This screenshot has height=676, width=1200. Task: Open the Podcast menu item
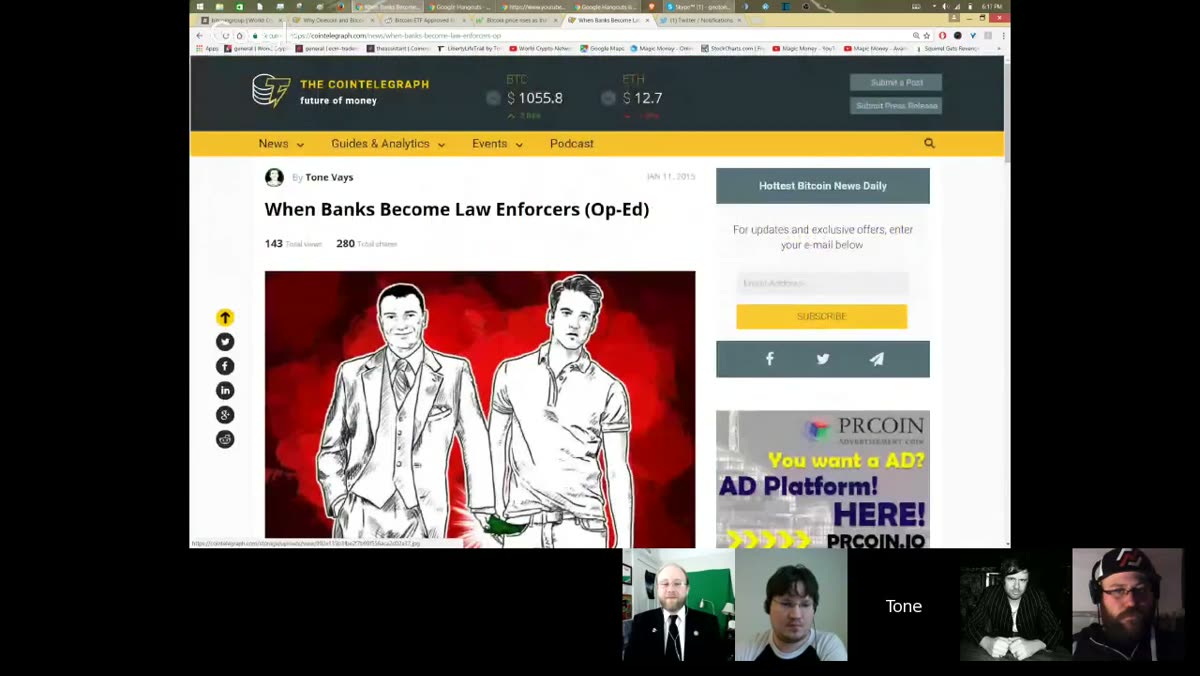(x=572, y=144)
